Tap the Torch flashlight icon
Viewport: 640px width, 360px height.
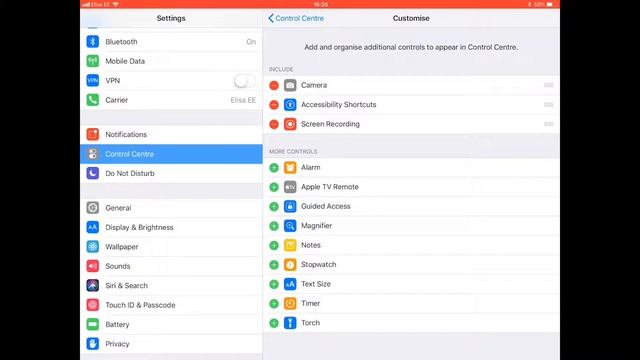point(290,323)
